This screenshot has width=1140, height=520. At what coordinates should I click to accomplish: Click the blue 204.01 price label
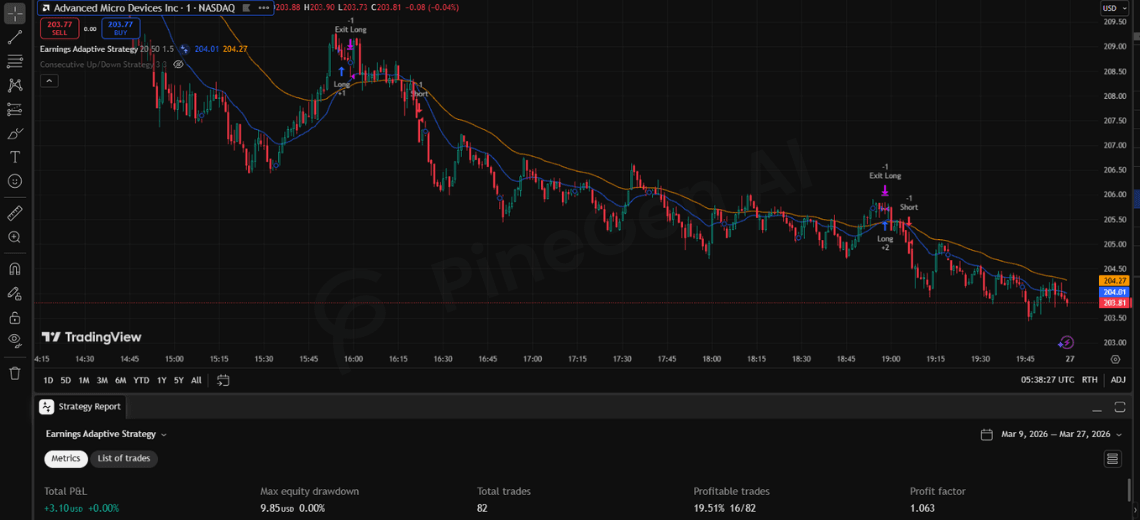(x=1114, y=292)
